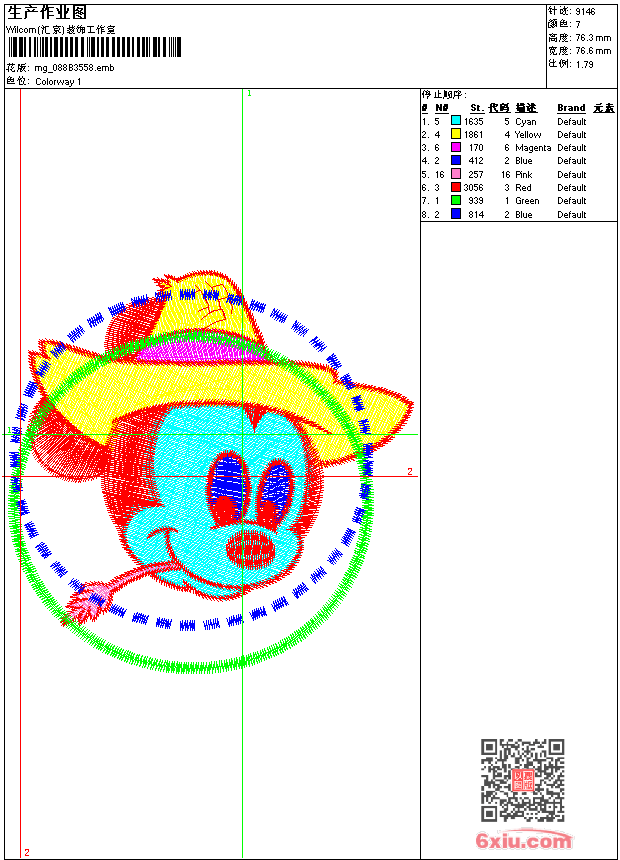This screenshot has width=620, height=860.
Task: Click the Brand column header
Action: pos(571,108)
